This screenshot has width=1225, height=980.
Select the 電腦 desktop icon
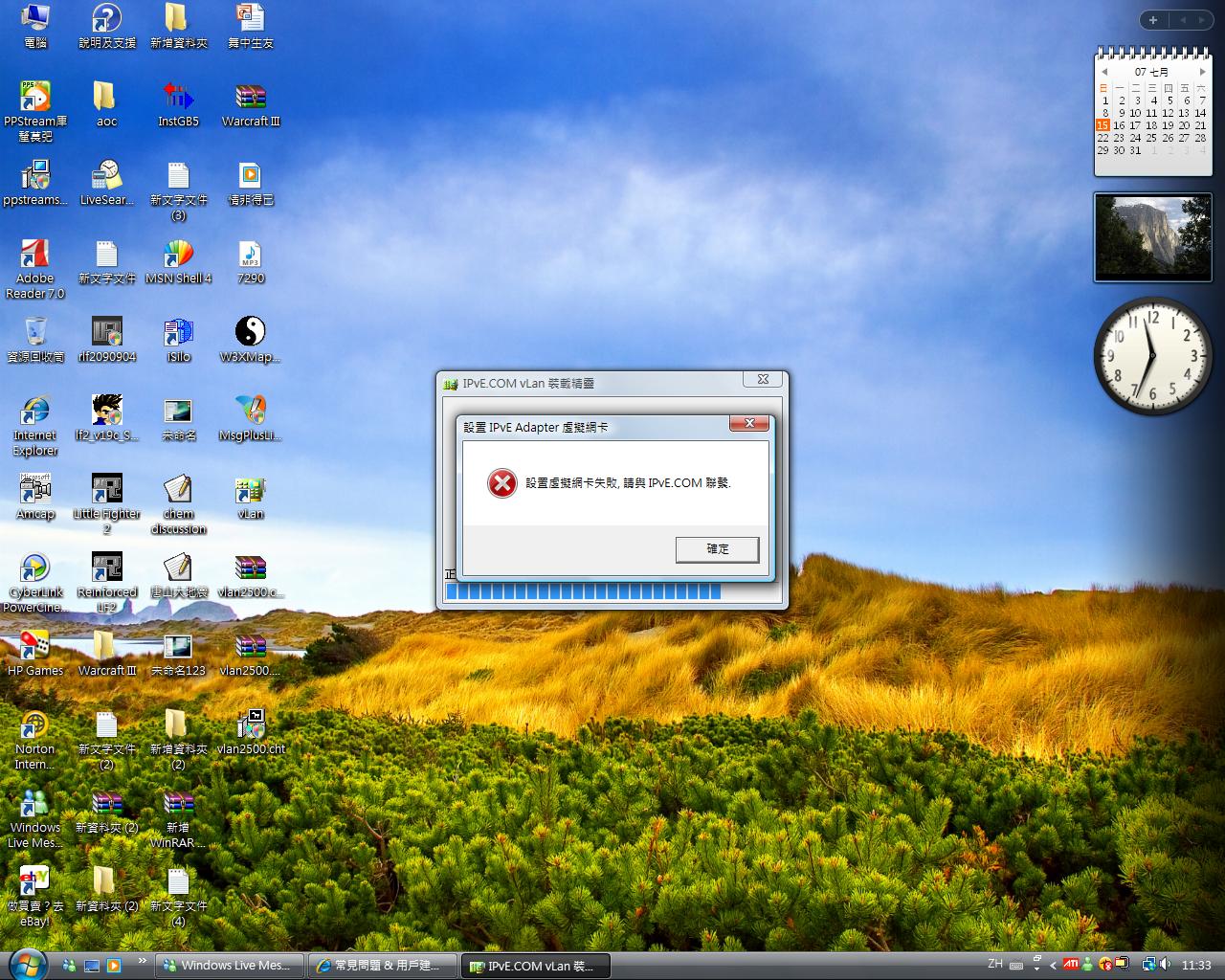pyautogui.click(x=35, y=26)
